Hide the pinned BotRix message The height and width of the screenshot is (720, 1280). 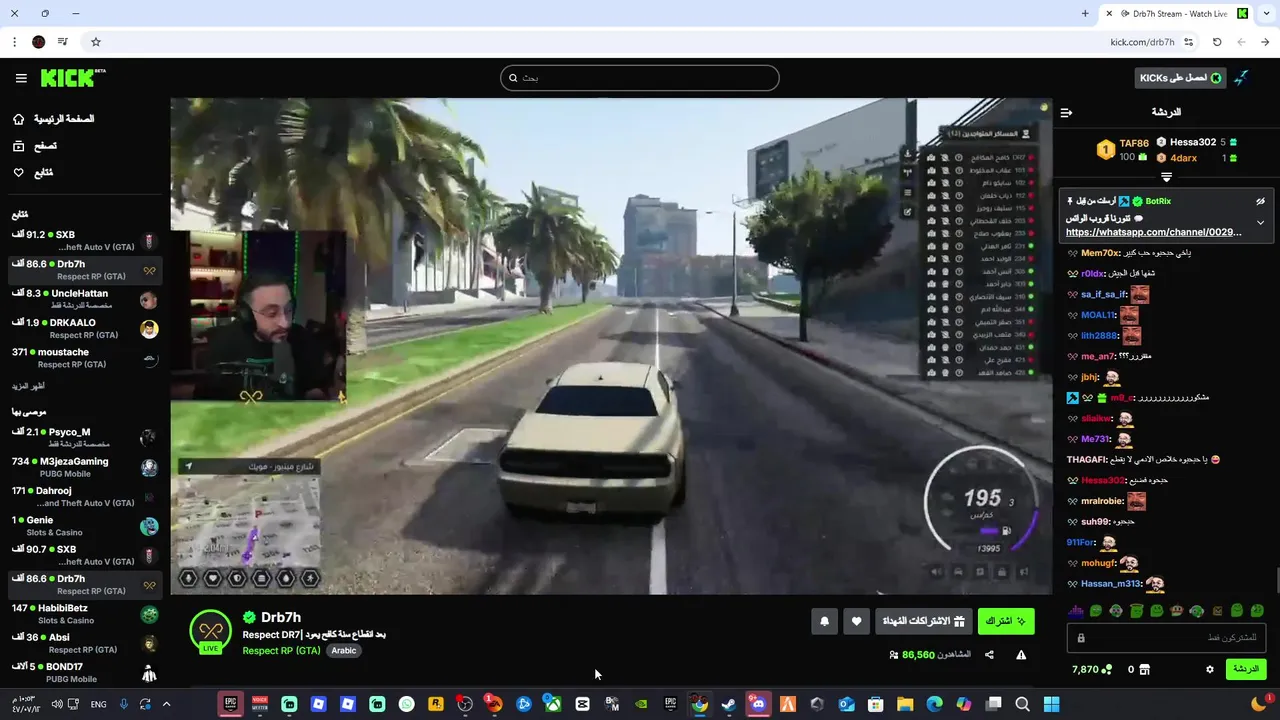[x=1260, y=201]
